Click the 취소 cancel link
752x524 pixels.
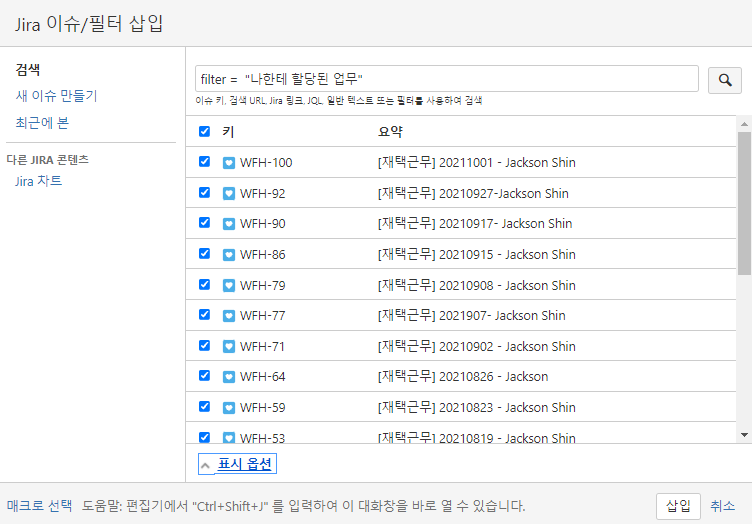click(722, 506)
